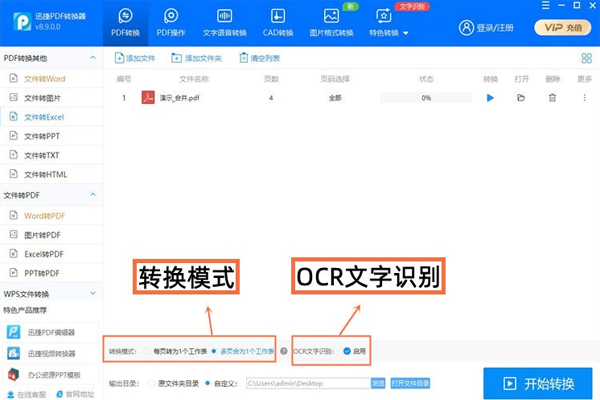600x400 pixels.
Task: Click the 添加文件 button
Action: pos(134,59)
